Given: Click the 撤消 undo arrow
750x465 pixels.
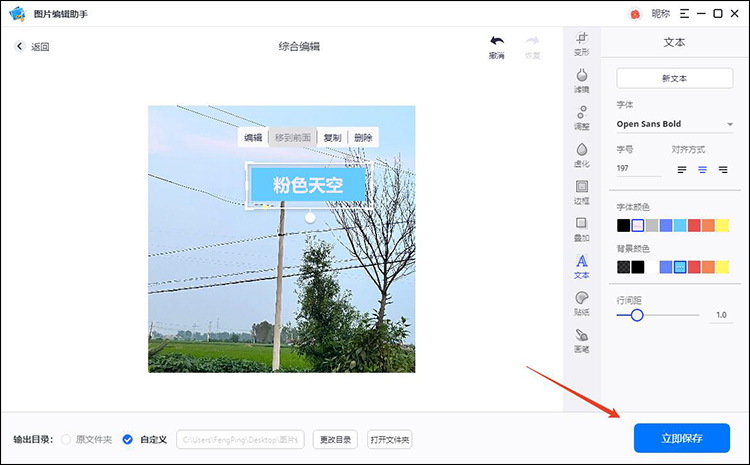Looking at the screenshot, I should click(496, 46).
